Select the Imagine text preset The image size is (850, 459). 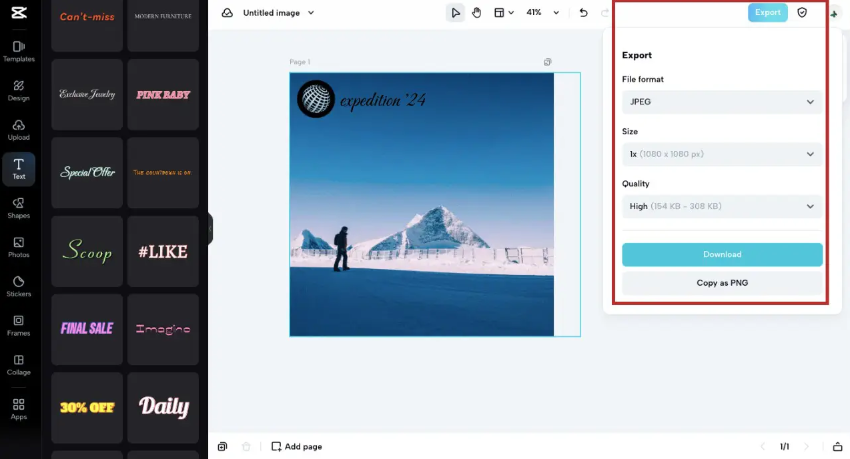[163, 329]
